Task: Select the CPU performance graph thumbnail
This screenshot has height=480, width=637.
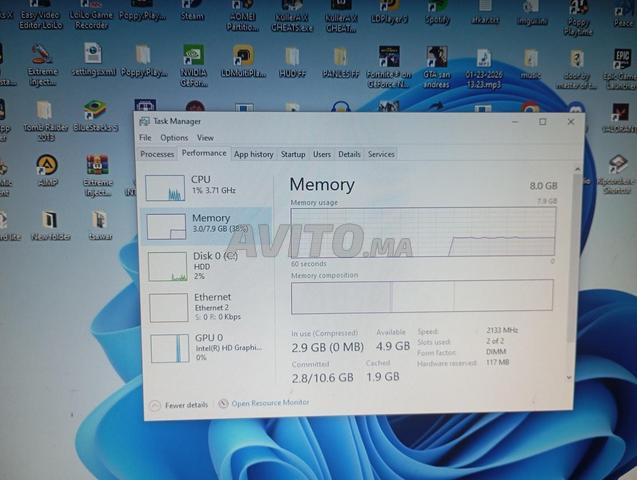Action: [x=166, y=188]
